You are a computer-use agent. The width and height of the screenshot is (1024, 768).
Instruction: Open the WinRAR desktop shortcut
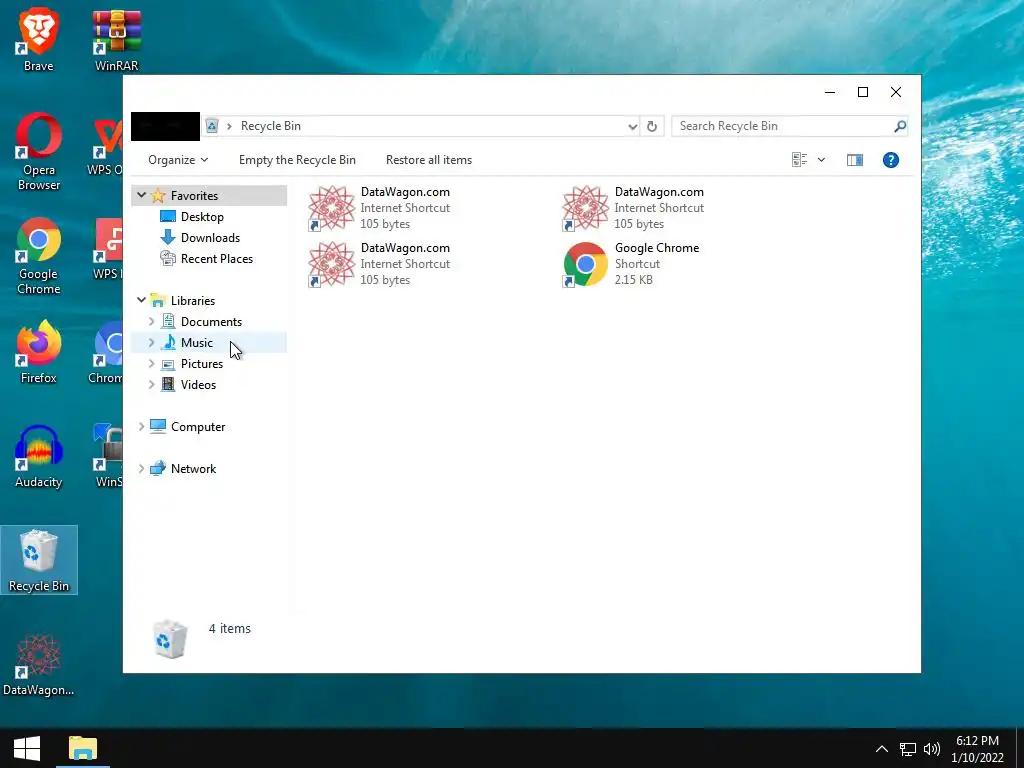[116, 40]
